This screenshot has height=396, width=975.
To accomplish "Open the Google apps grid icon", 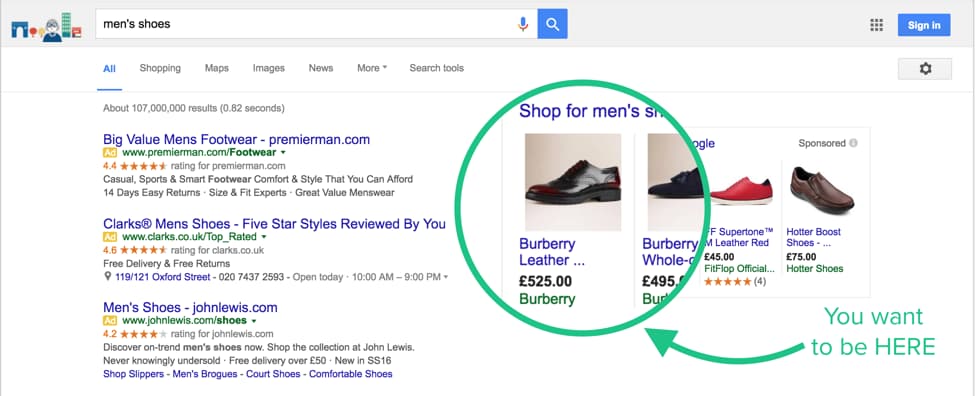I will [x=876, y=25].
